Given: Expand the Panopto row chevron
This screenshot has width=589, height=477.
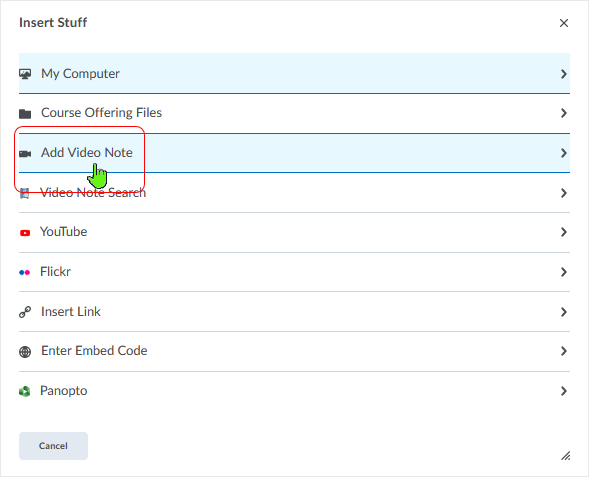Looking at the screenshot, I should (x=563, y=391).
